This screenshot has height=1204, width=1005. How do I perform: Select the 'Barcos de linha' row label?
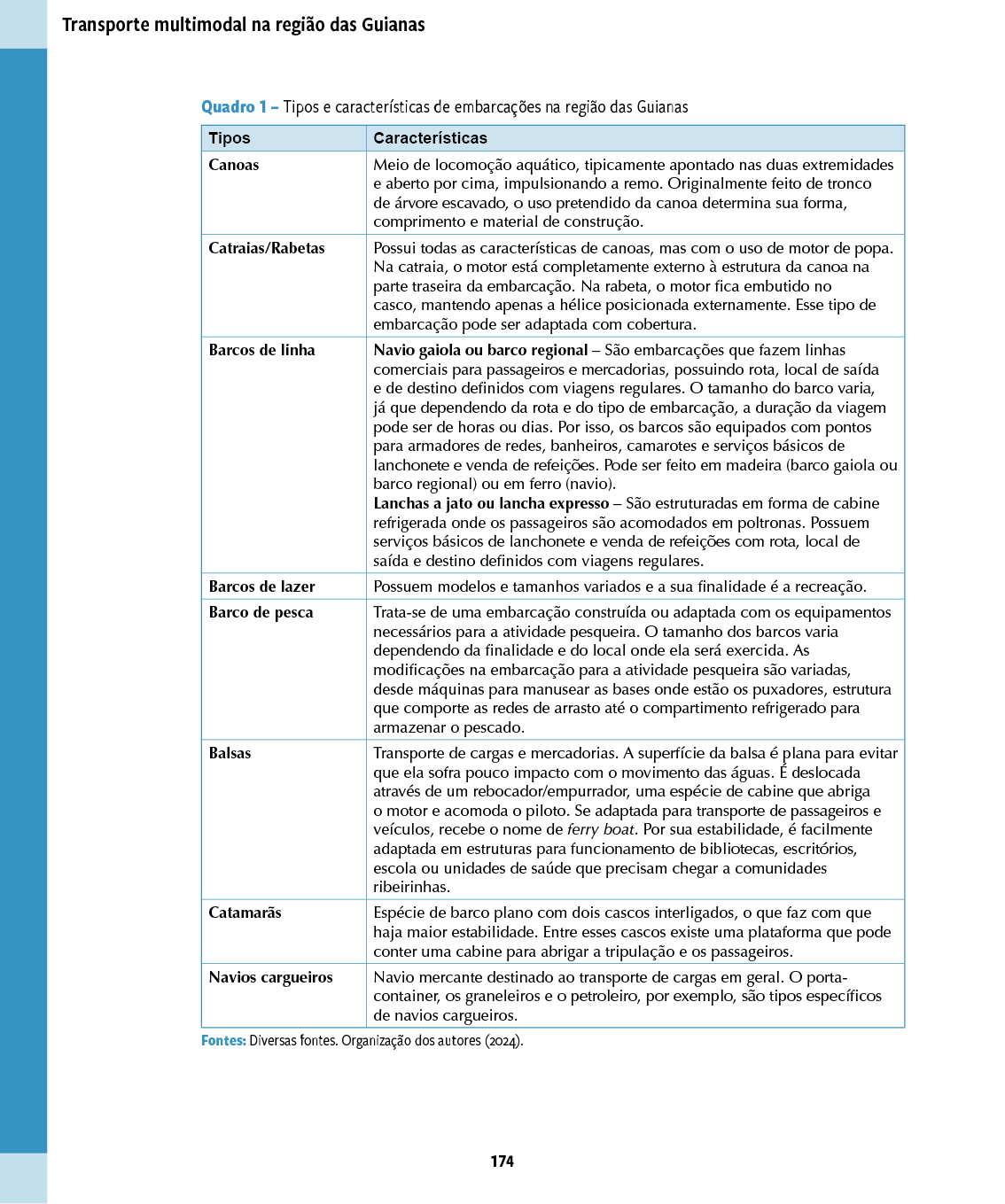pyautogui.click(x=262, y=350)
